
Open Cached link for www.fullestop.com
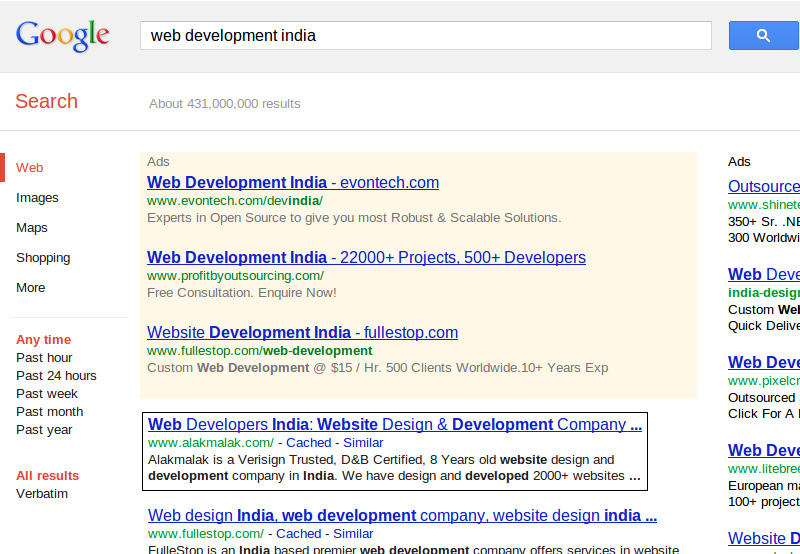point(298,534)
